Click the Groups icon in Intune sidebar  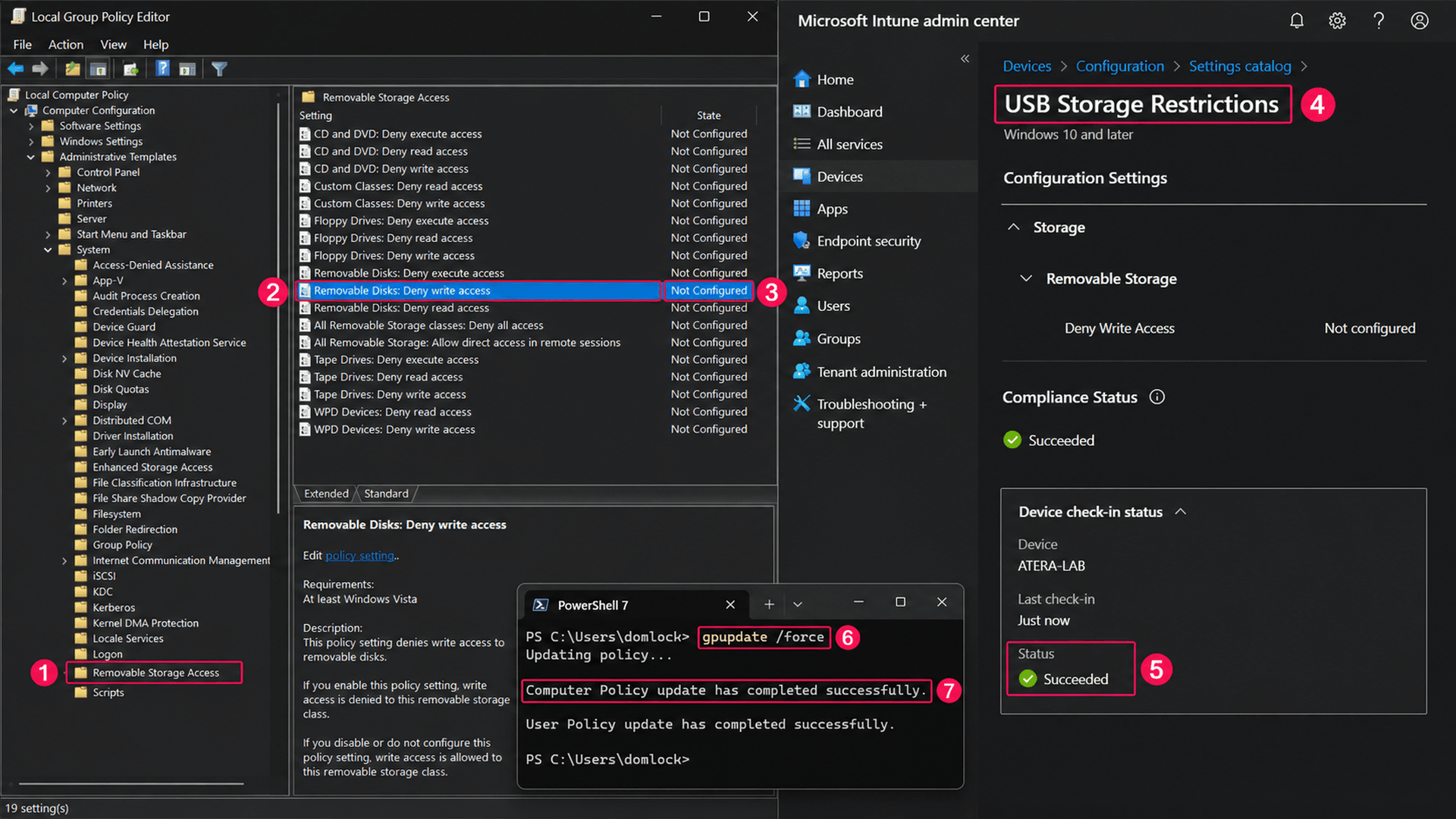coord(802,338)
